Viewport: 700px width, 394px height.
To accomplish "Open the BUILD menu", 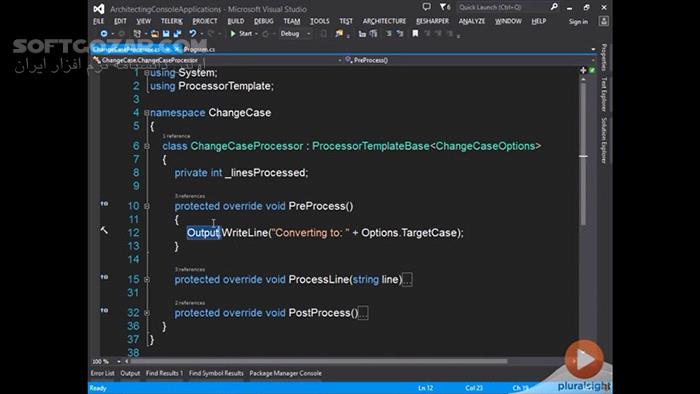I will pos(236,21).
